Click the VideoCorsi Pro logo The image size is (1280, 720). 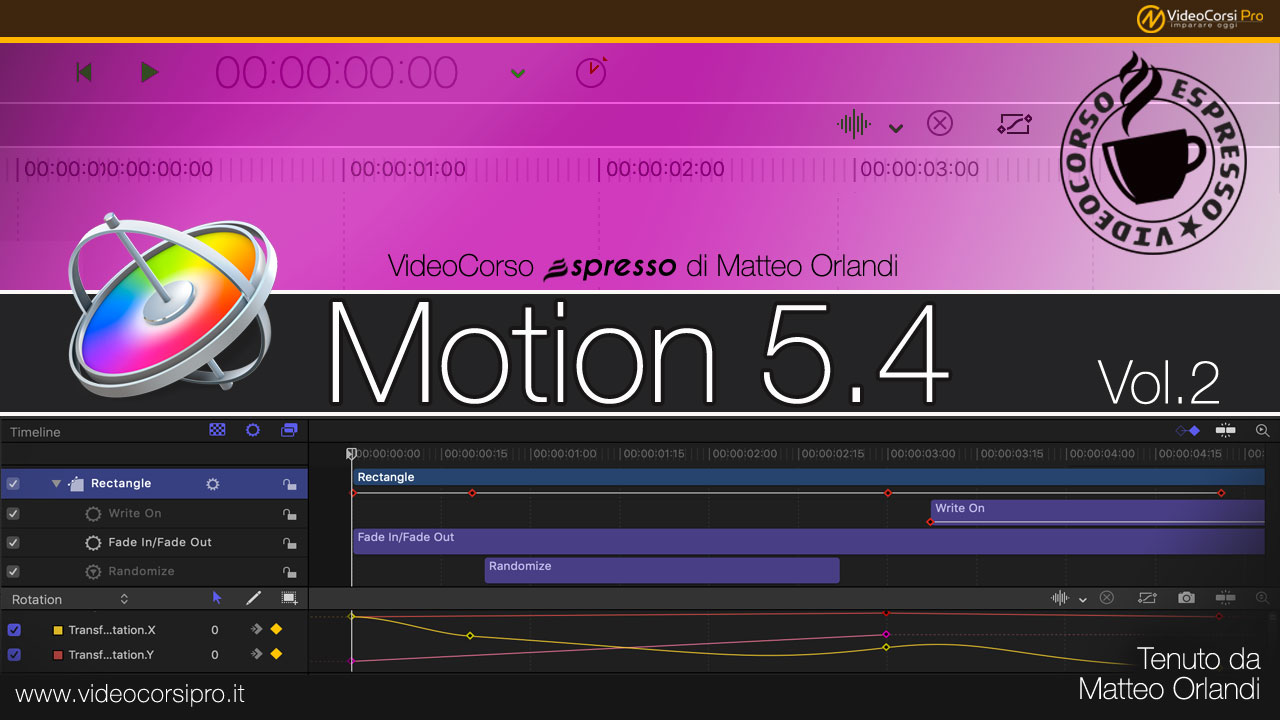tap(1200, 19)
